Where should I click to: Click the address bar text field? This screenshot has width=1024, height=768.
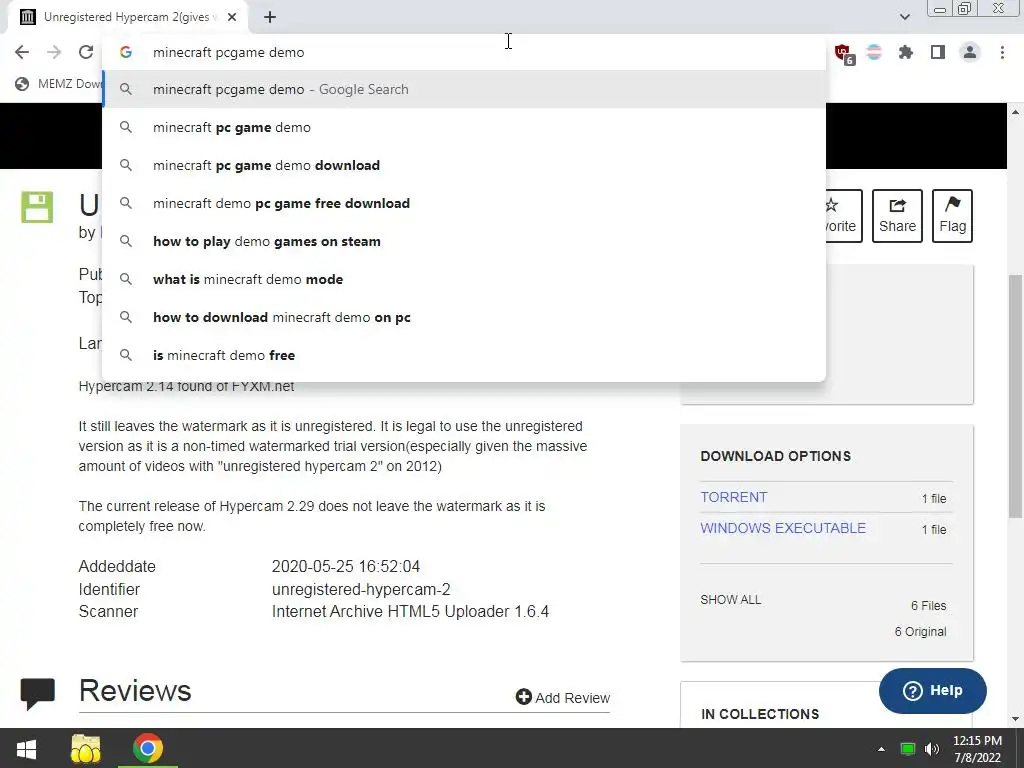[x=464, y=52]
